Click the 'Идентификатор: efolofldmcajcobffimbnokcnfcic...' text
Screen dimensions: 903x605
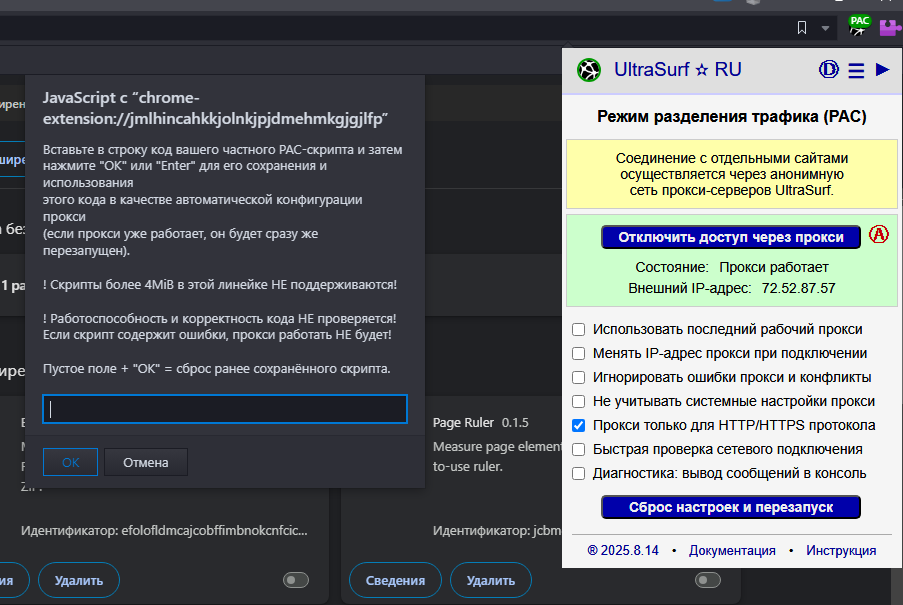coord(164,531)
